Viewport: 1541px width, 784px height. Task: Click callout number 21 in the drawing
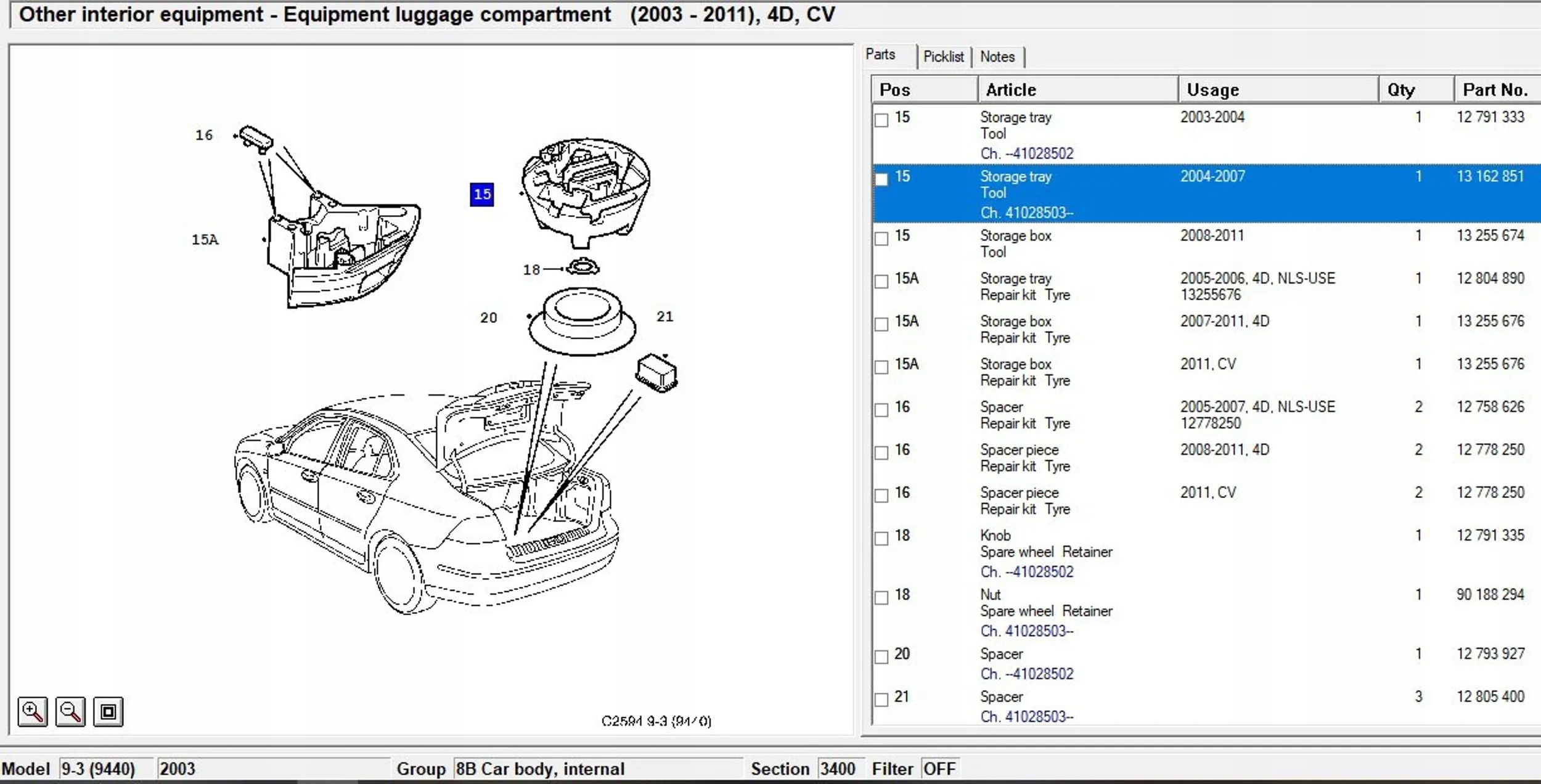pyautogui.click(x=664, y=317)
